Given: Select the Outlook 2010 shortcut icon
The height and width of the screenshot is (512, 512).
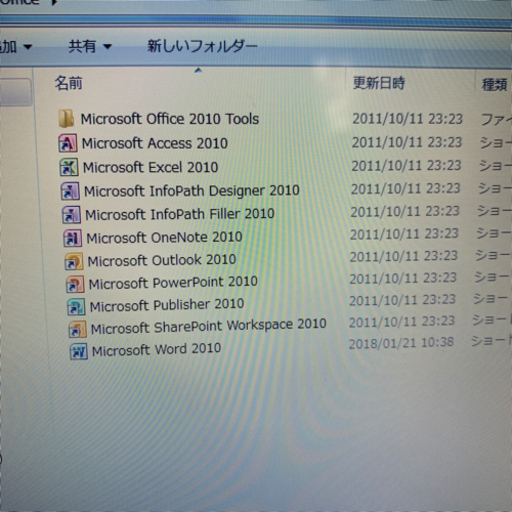Looking at the screenshot, I should [74, 261].
